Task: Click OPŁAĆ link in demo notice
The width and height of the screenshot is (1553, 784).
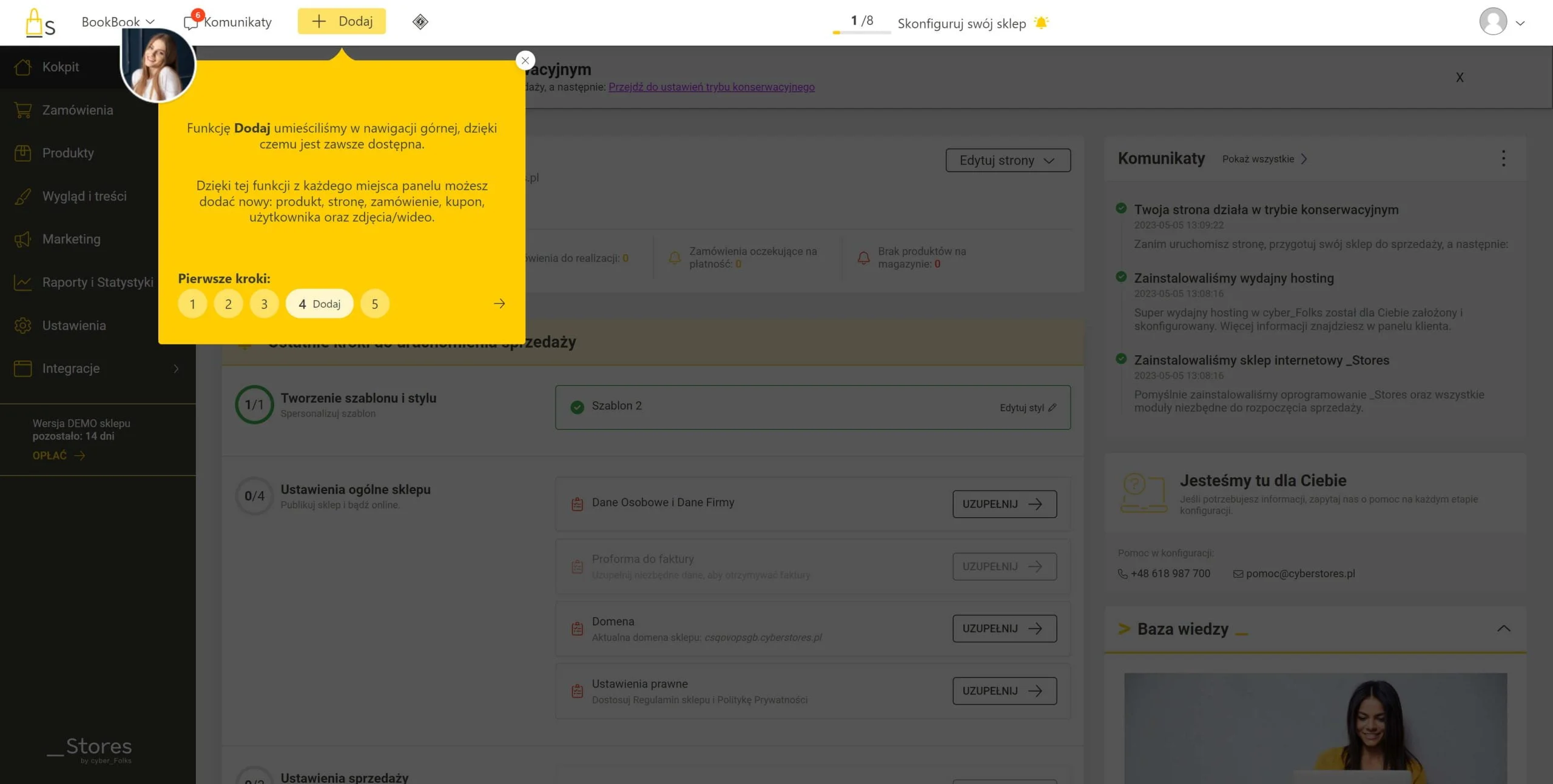Action: pos(58,455)
